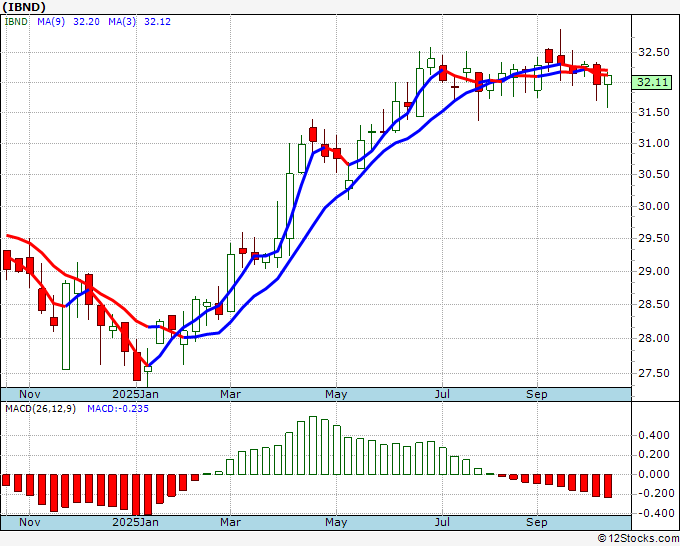
Task: Click Sep on the price chart date axis
Action: pos(536,394)
